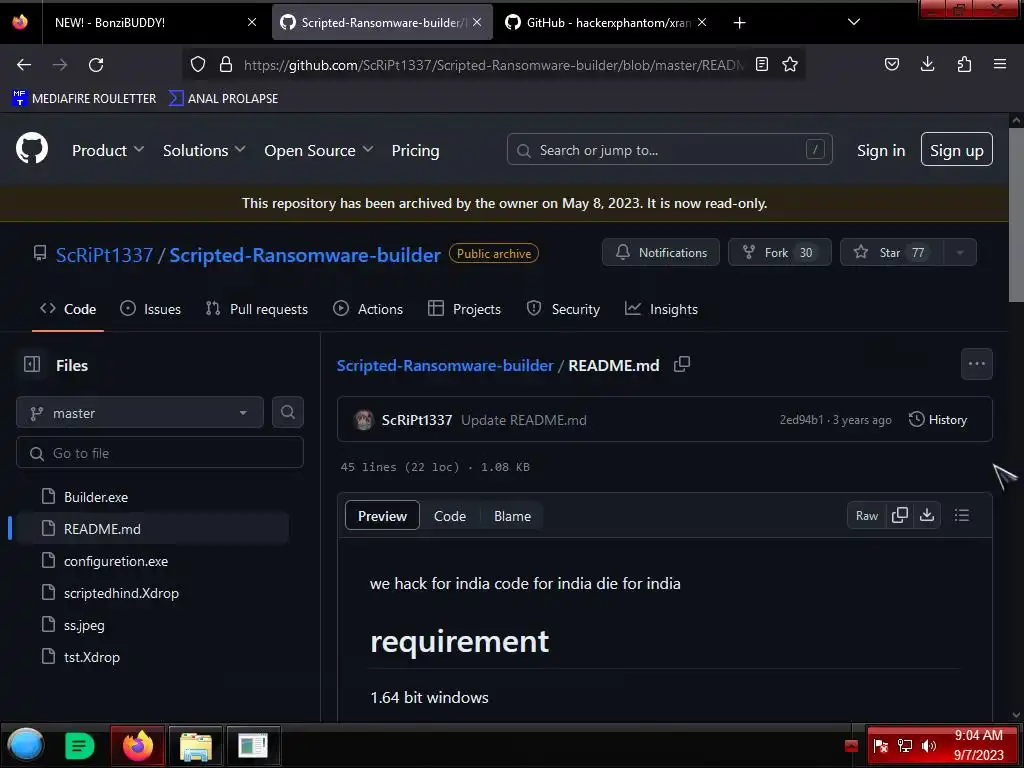
Task: Open the shield tracking protection icon
Action: tap(198, 64)
